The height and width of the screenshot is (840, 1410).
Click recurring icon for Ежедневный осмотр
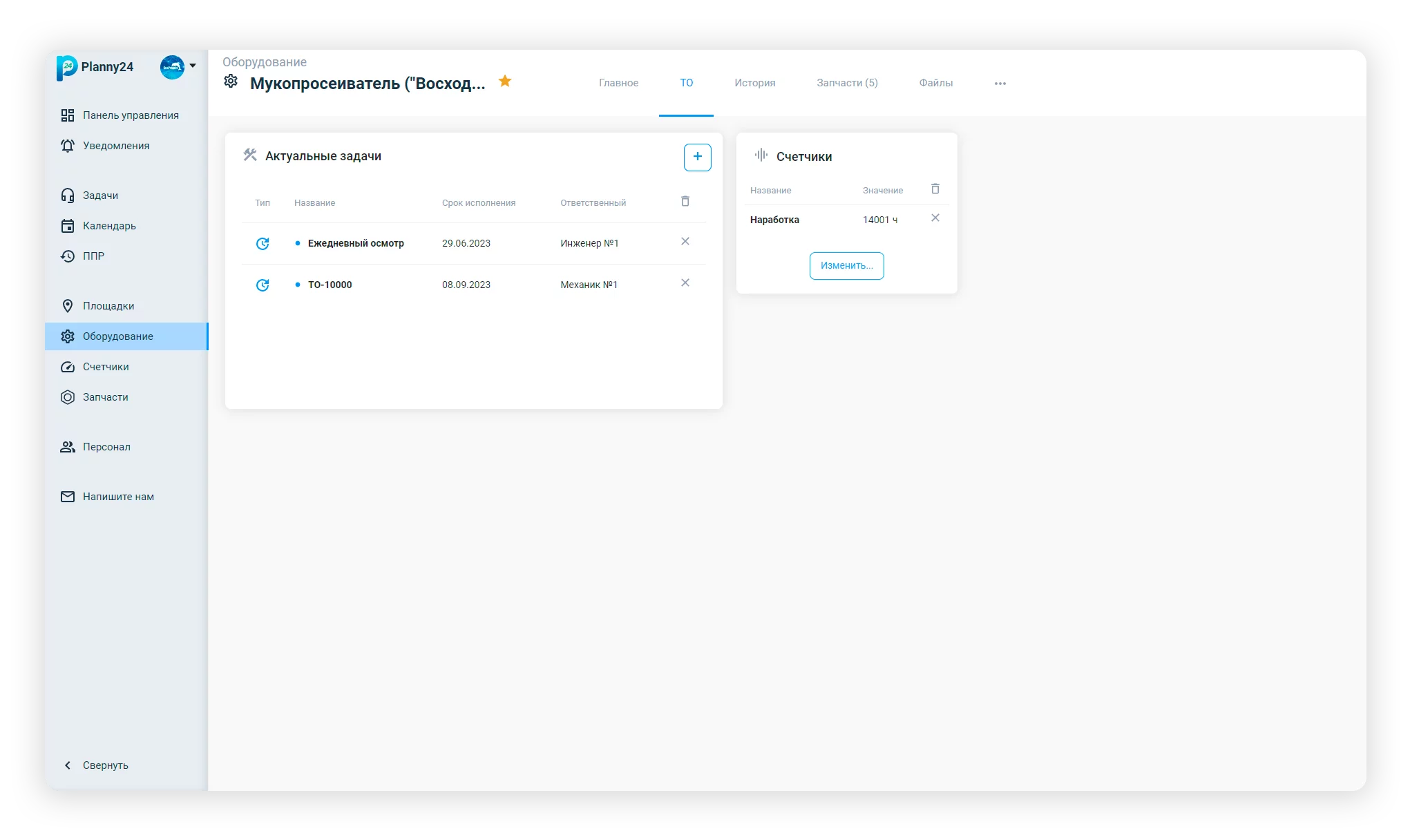(x=263, y=243)
